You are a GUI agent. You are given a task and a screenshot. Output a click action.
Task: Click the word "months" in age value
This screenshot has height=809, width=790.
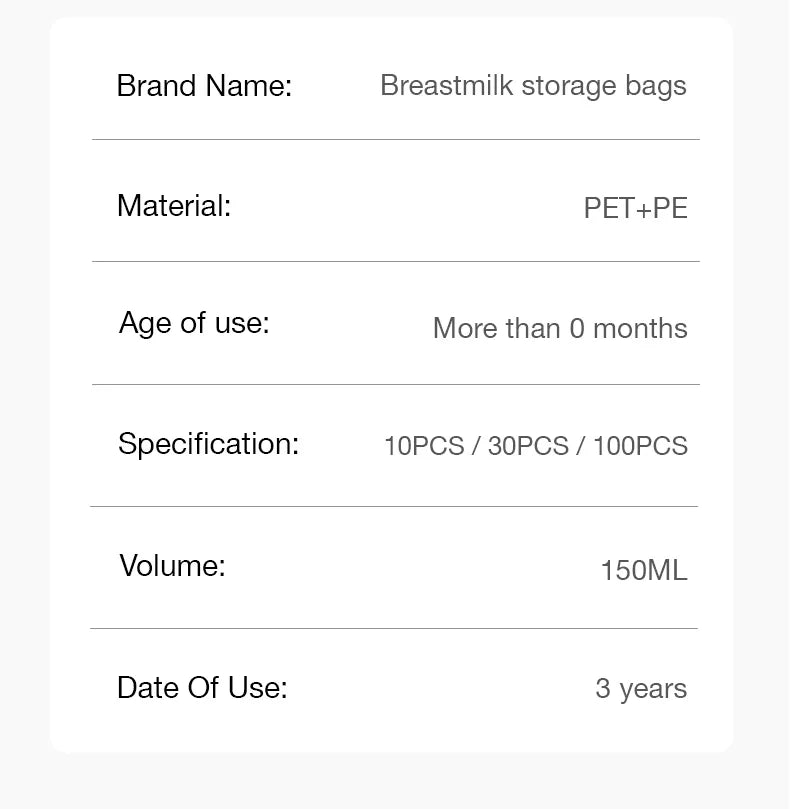click(640, 329)
